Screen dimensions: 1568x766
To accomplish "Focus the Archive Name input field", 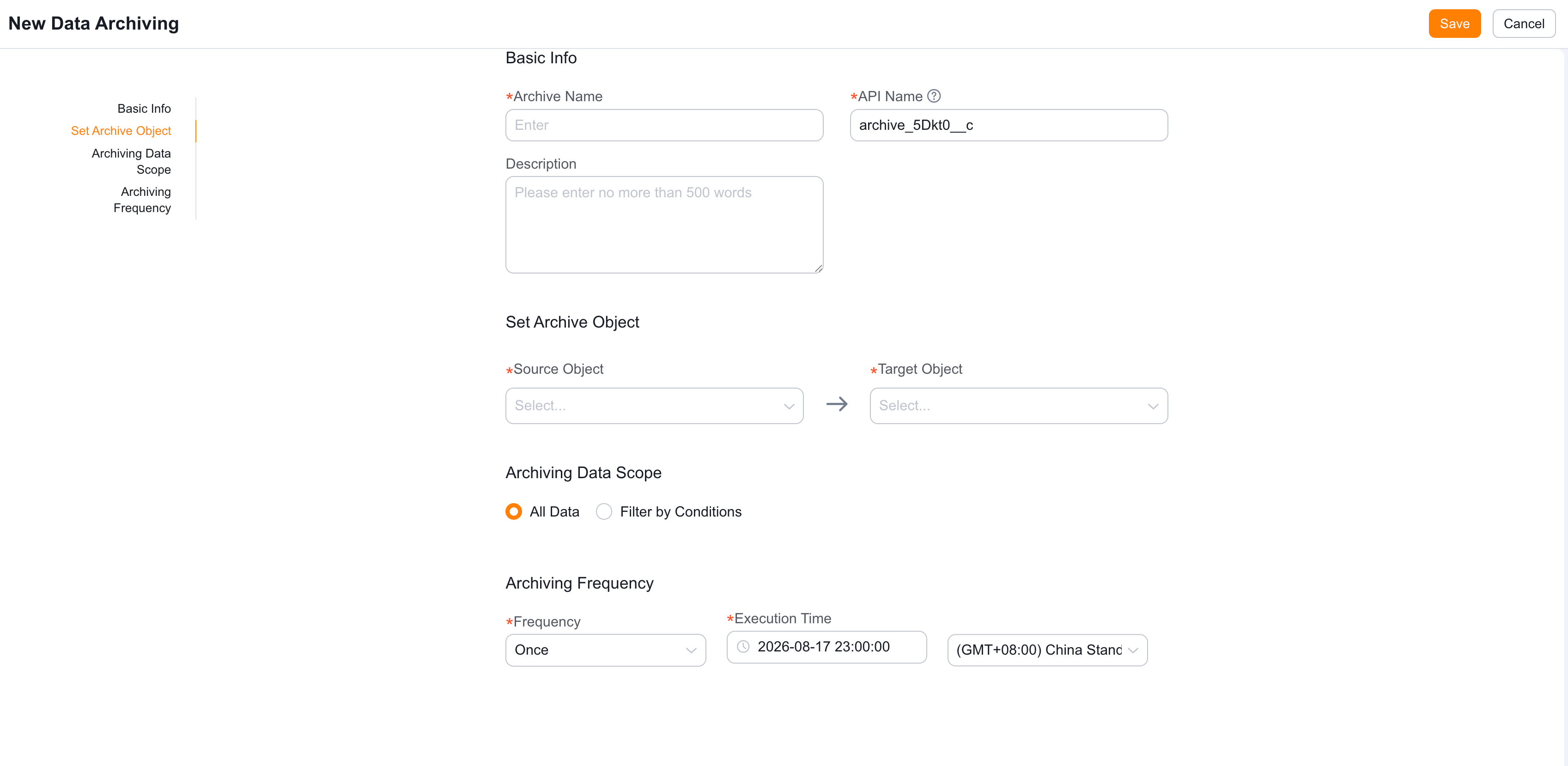I will (664, 125).
